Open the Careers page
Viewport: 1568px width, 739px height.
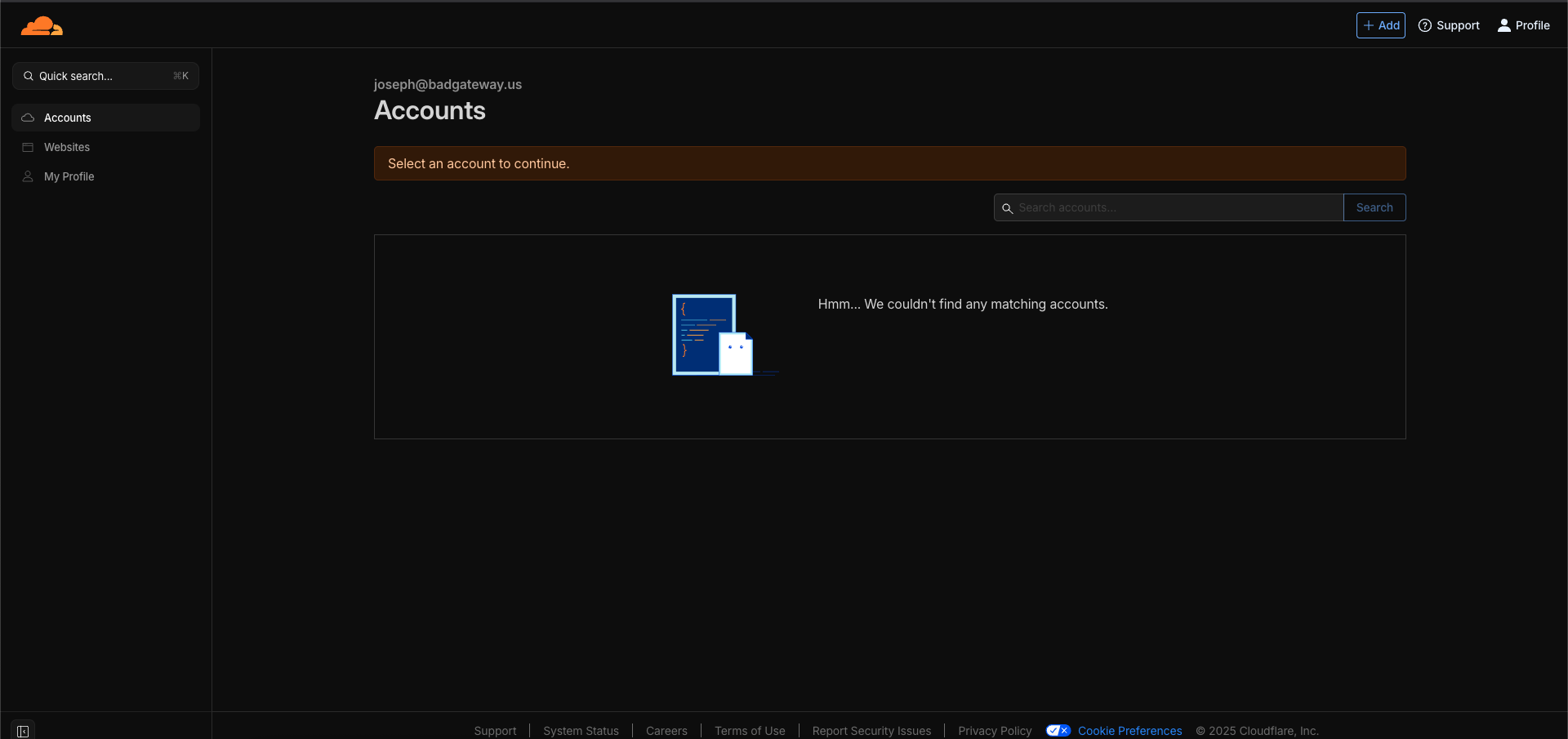[666, 731]
